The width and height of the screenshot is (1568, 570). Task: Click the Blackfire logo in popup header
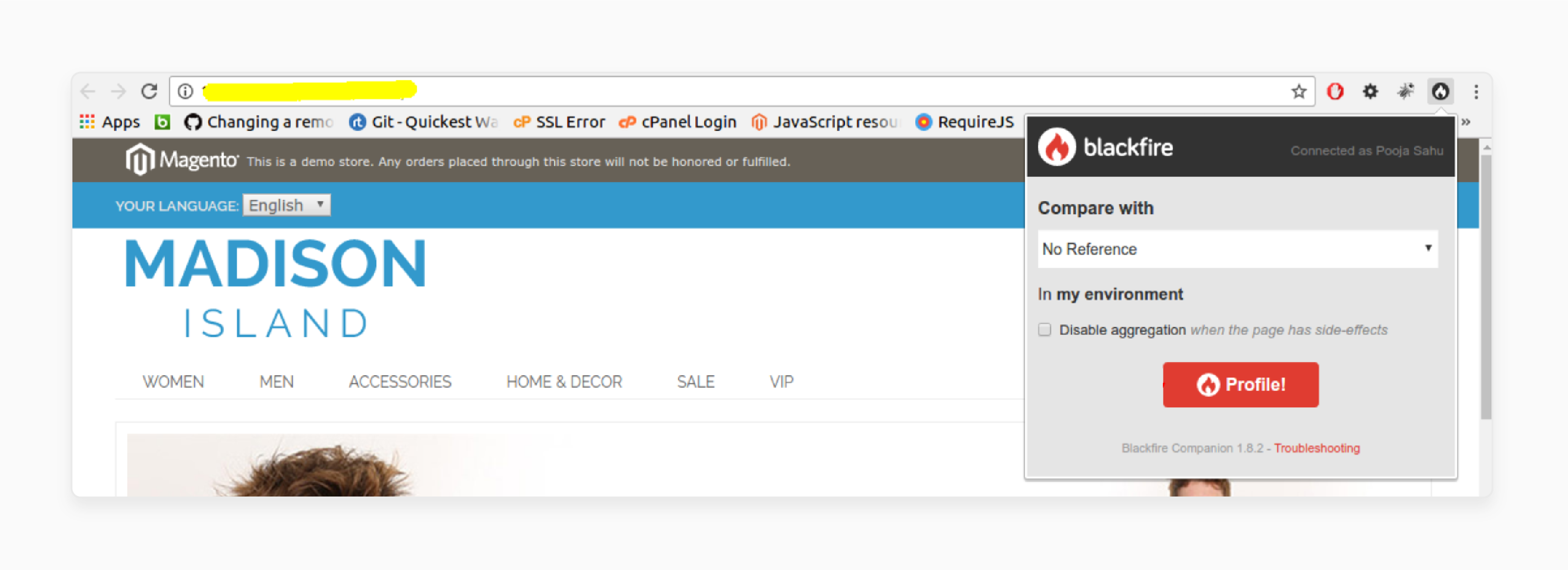[x=1105, y=147]
